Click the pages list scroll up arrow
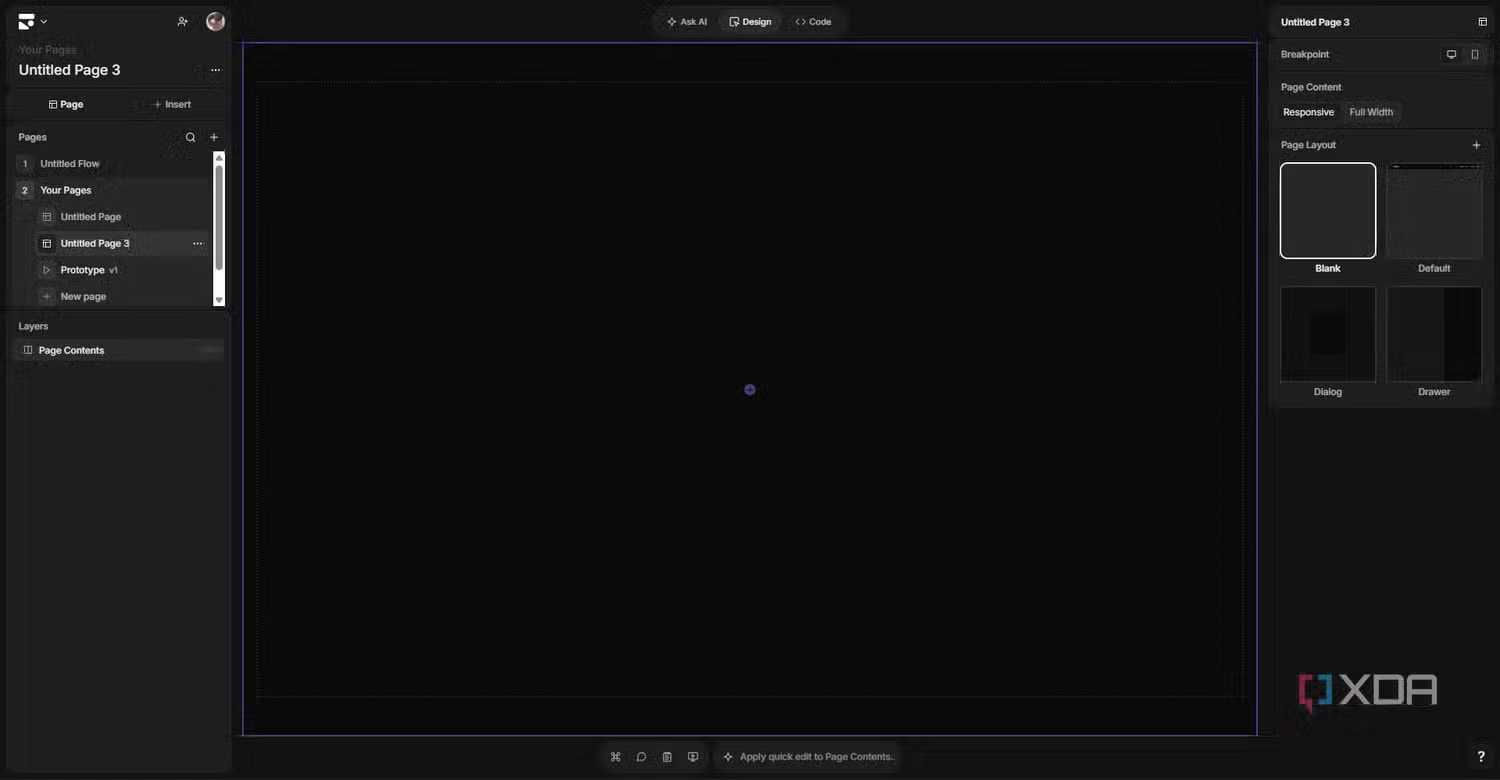The height and width of the screenshot is (780, 1500). tap(219, 158)
